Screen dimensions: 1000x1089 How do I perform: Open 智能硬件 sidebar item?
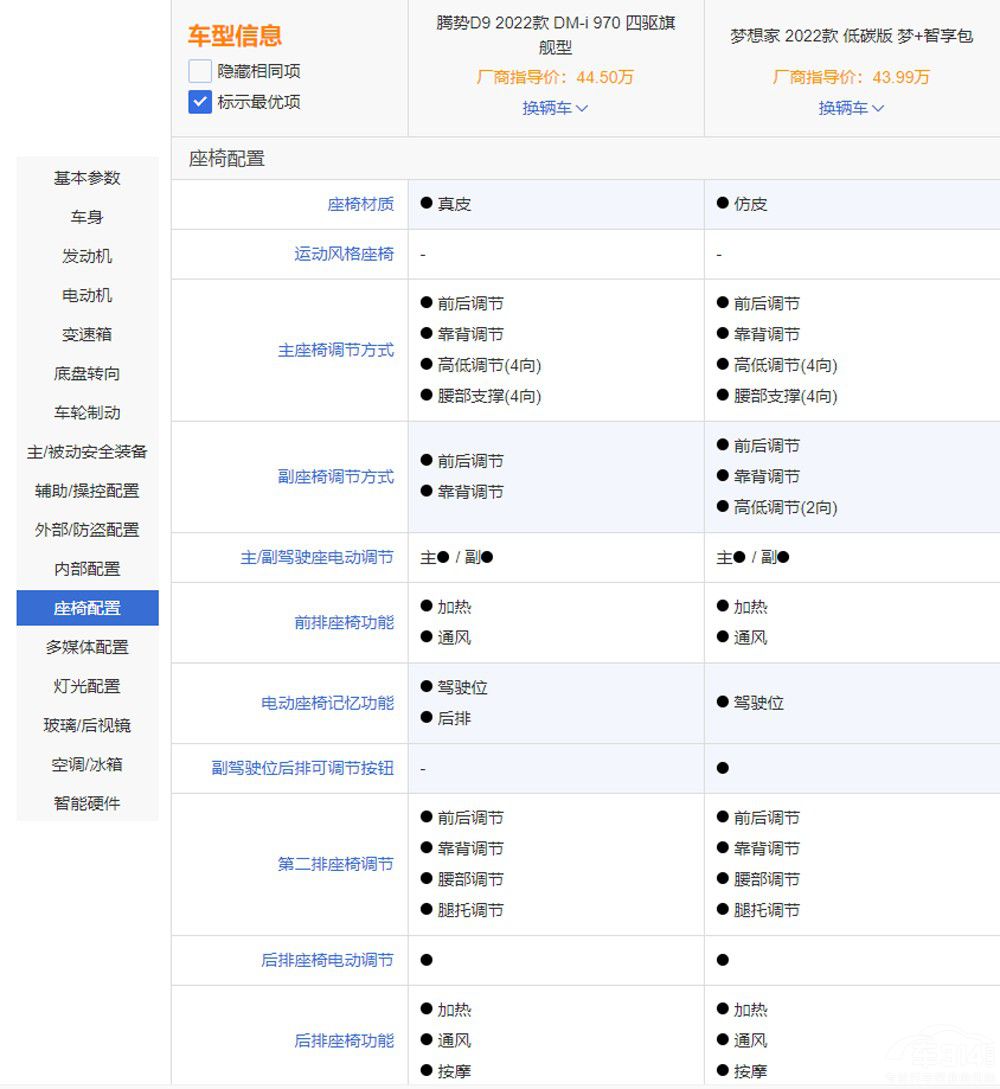(x=87, y=803)
